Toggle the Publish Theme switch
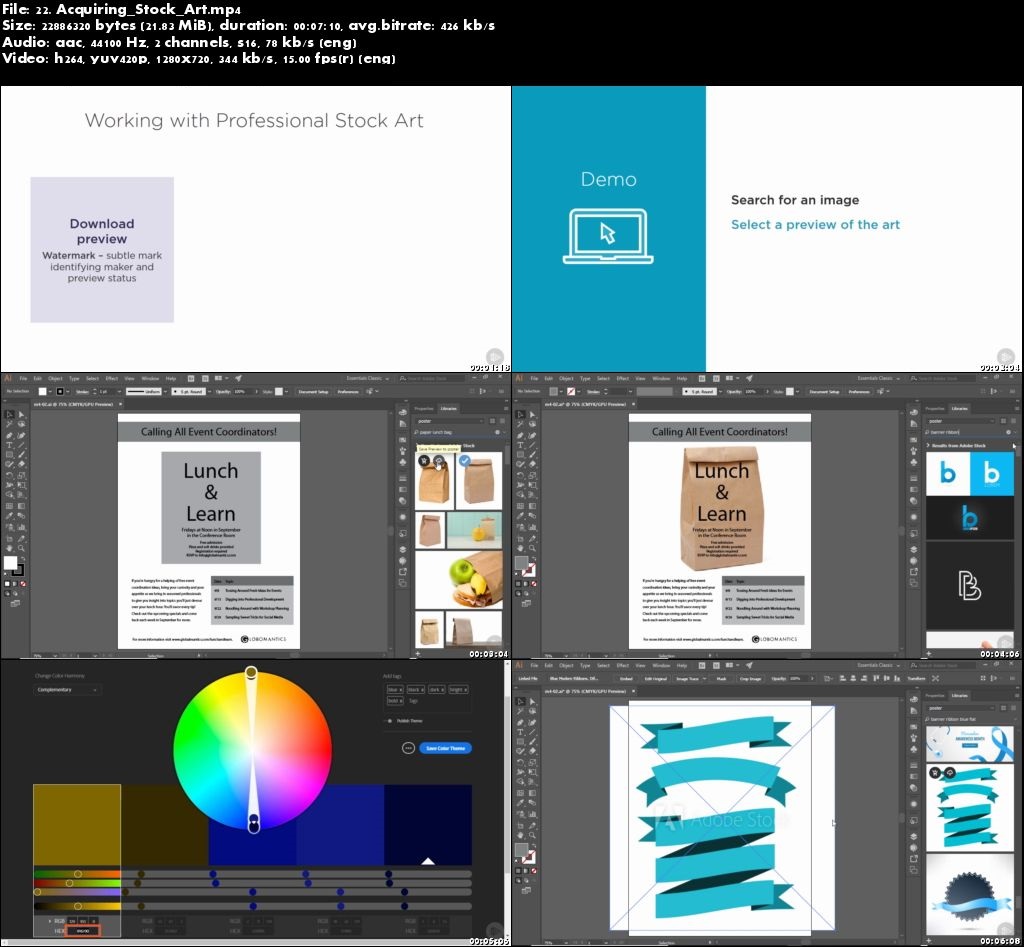The height and width of the screenshot is (947, 1024). 389,719
